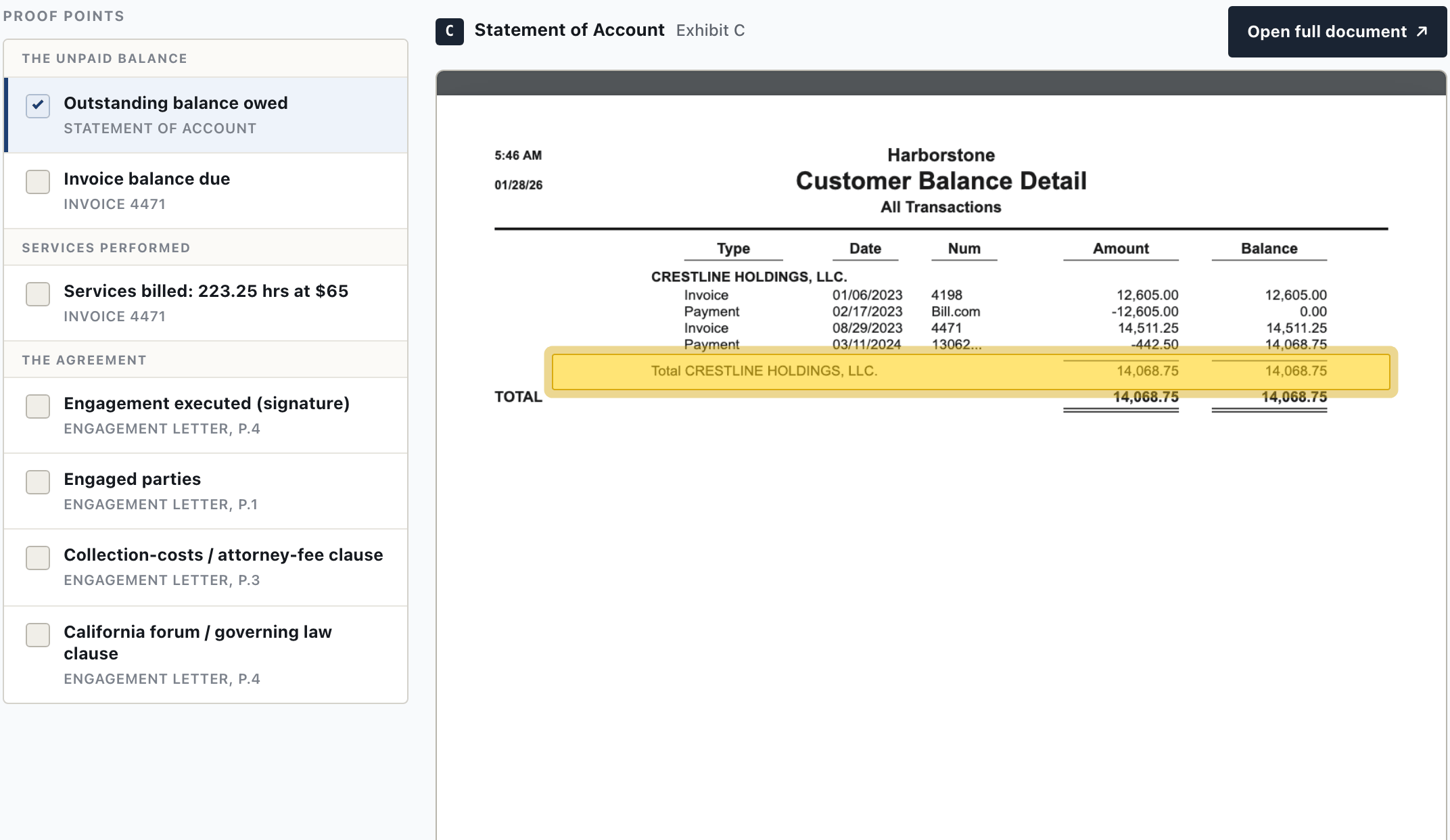This screenshot has height=840, width=1450.
Task: Open Services billed: 223.25 hrs at $65
Action: 206,303
